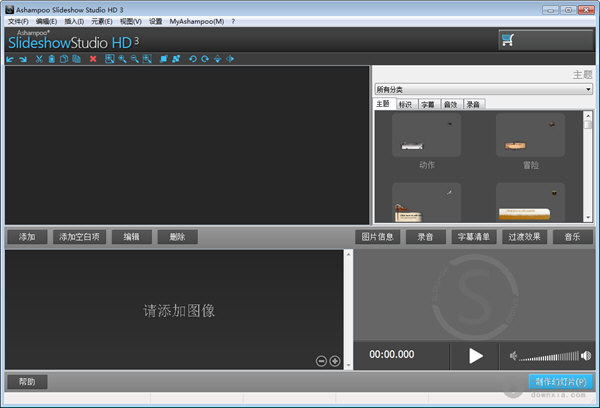Play the slideshow preview
Screen dimensions: 600x408
pos(476,356)
